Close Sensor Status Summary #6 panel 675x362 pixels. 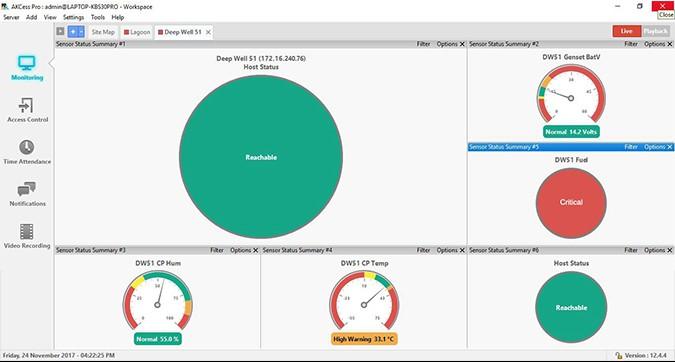670,250
